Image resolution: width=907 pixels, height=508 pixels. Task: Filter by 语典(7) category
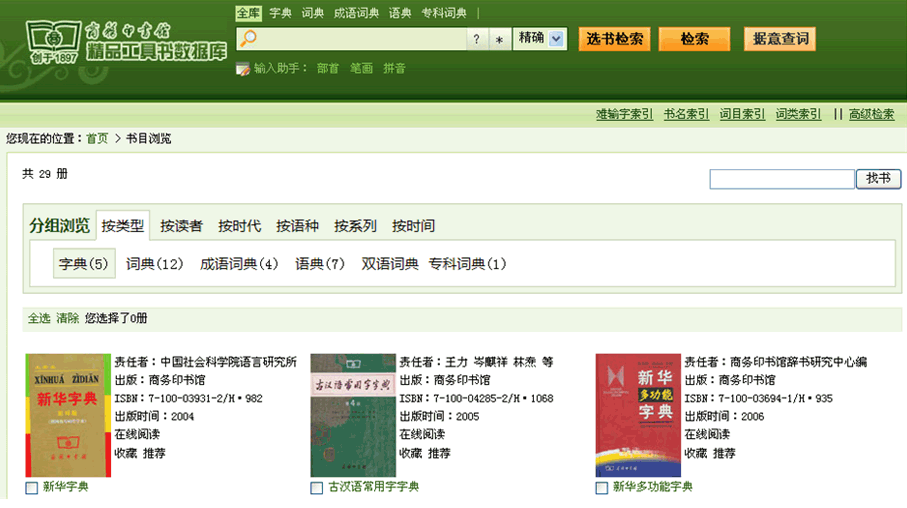pos(320,264)
